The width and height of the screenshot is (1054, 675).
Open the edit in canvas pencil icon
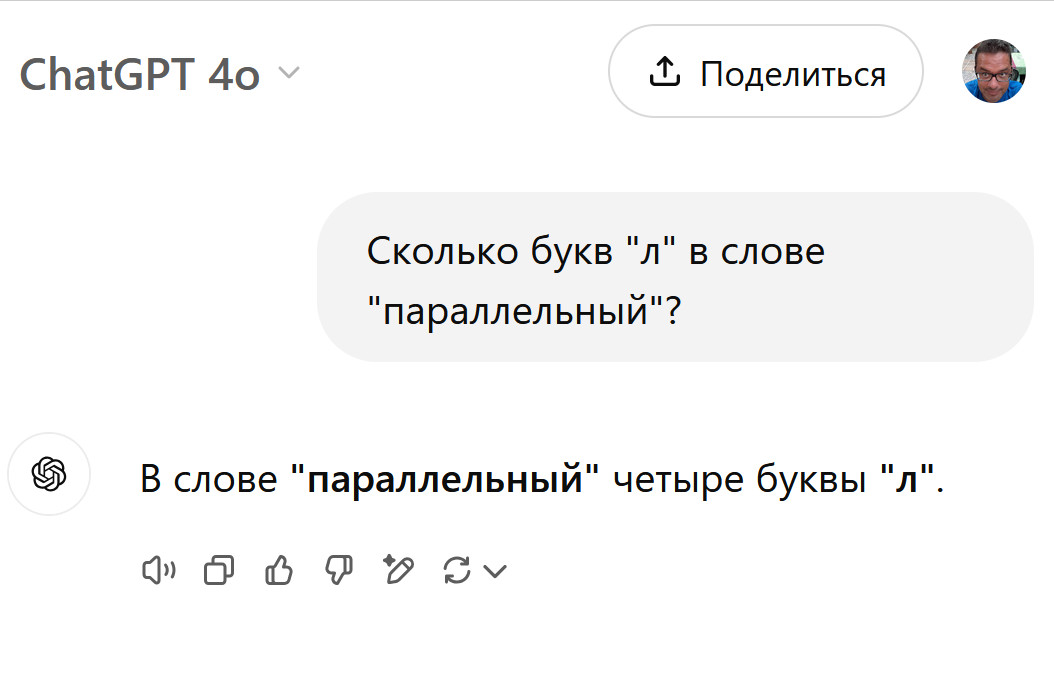tap(398, 570)
